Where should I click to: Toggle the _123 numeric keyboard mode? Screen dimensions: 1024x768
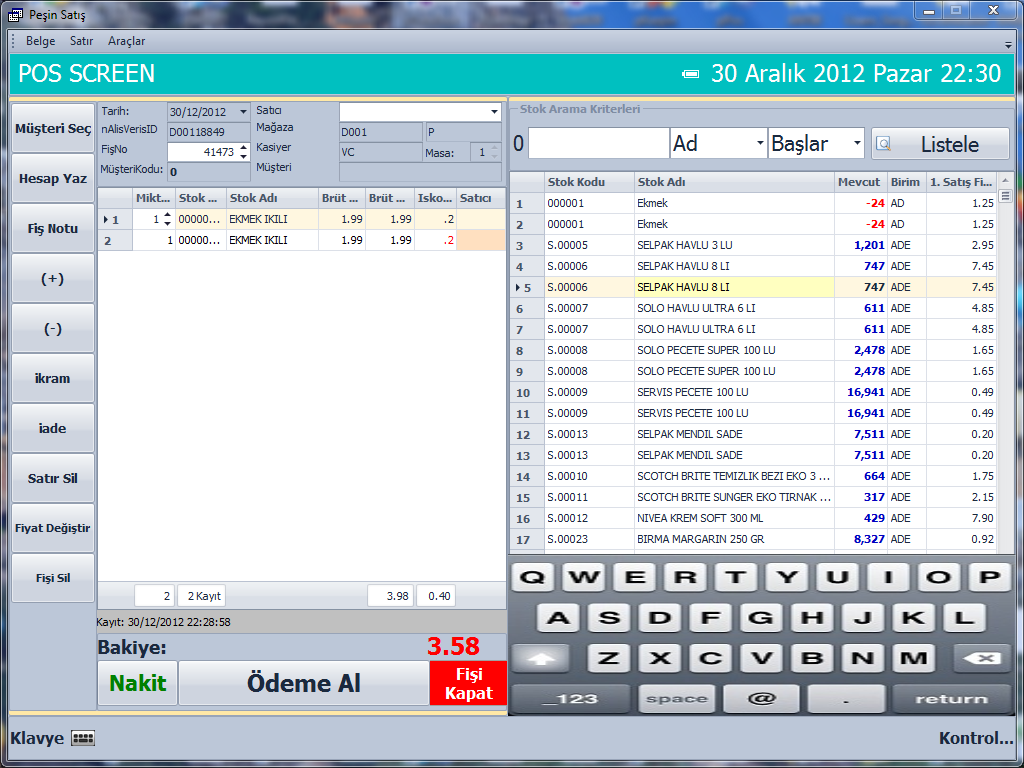coord(570,698)
